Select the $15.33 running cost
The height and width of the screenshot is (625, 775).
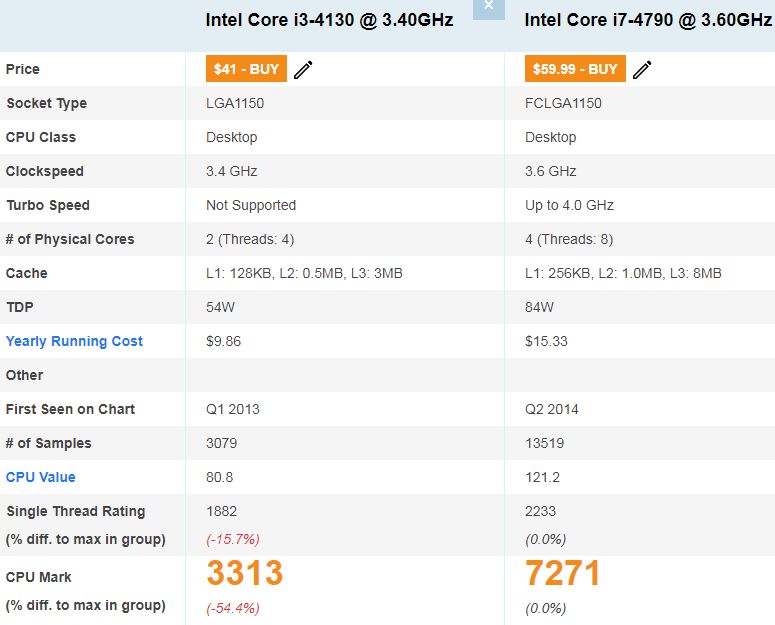click(546, 341)
